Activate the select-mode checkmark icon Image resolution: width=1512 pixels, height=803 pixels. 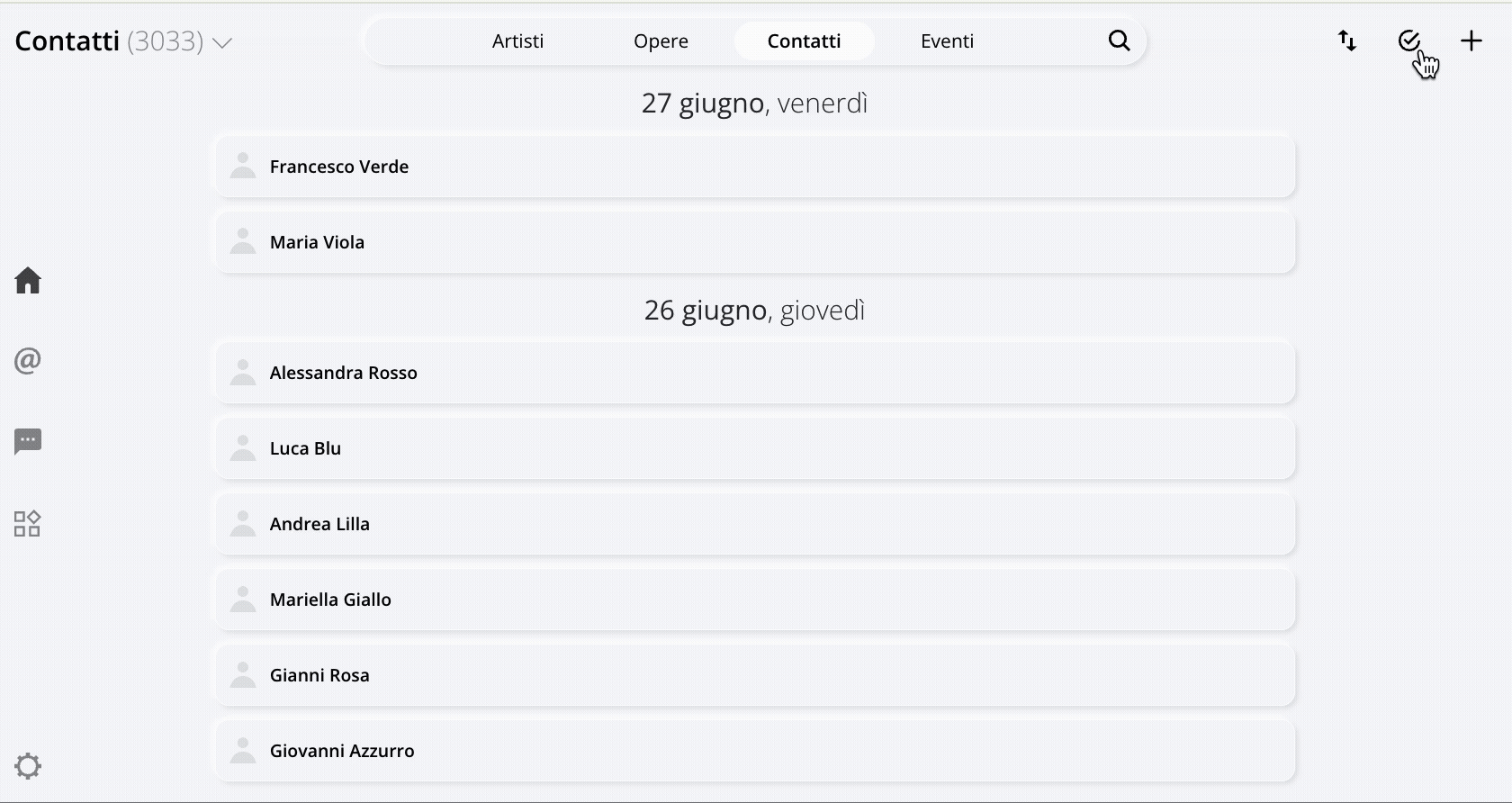[x=1409, y=41]
